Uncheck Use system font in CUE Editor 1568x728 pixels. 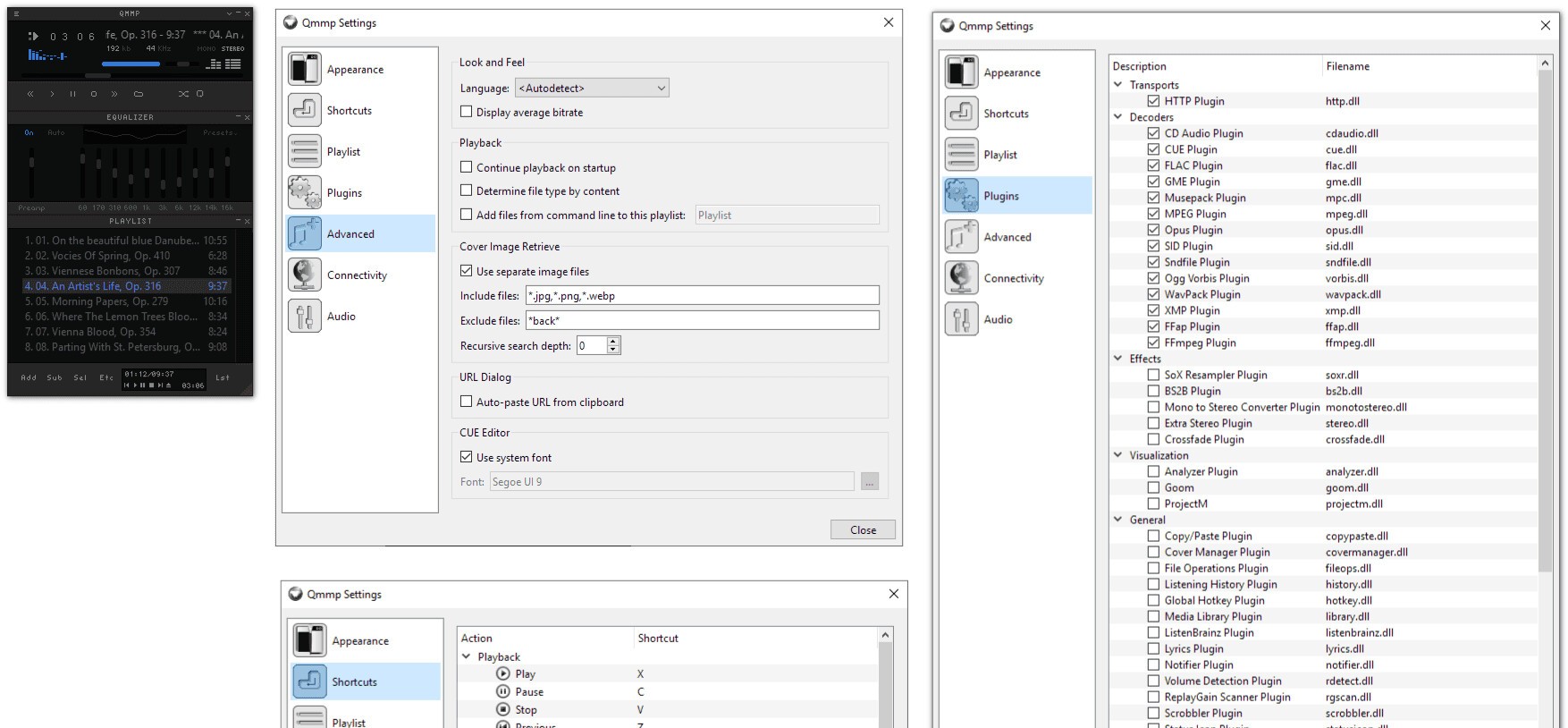pyautogui.click(x=466, y=457)
